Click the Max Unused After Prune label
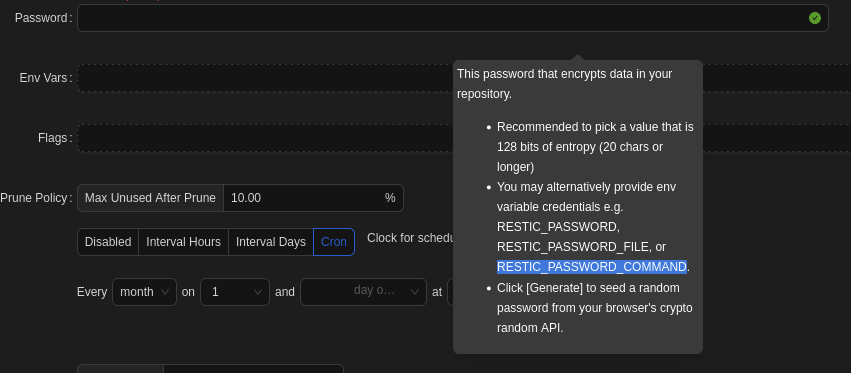The height and width of the screenshot is (373, 851). 150,198
